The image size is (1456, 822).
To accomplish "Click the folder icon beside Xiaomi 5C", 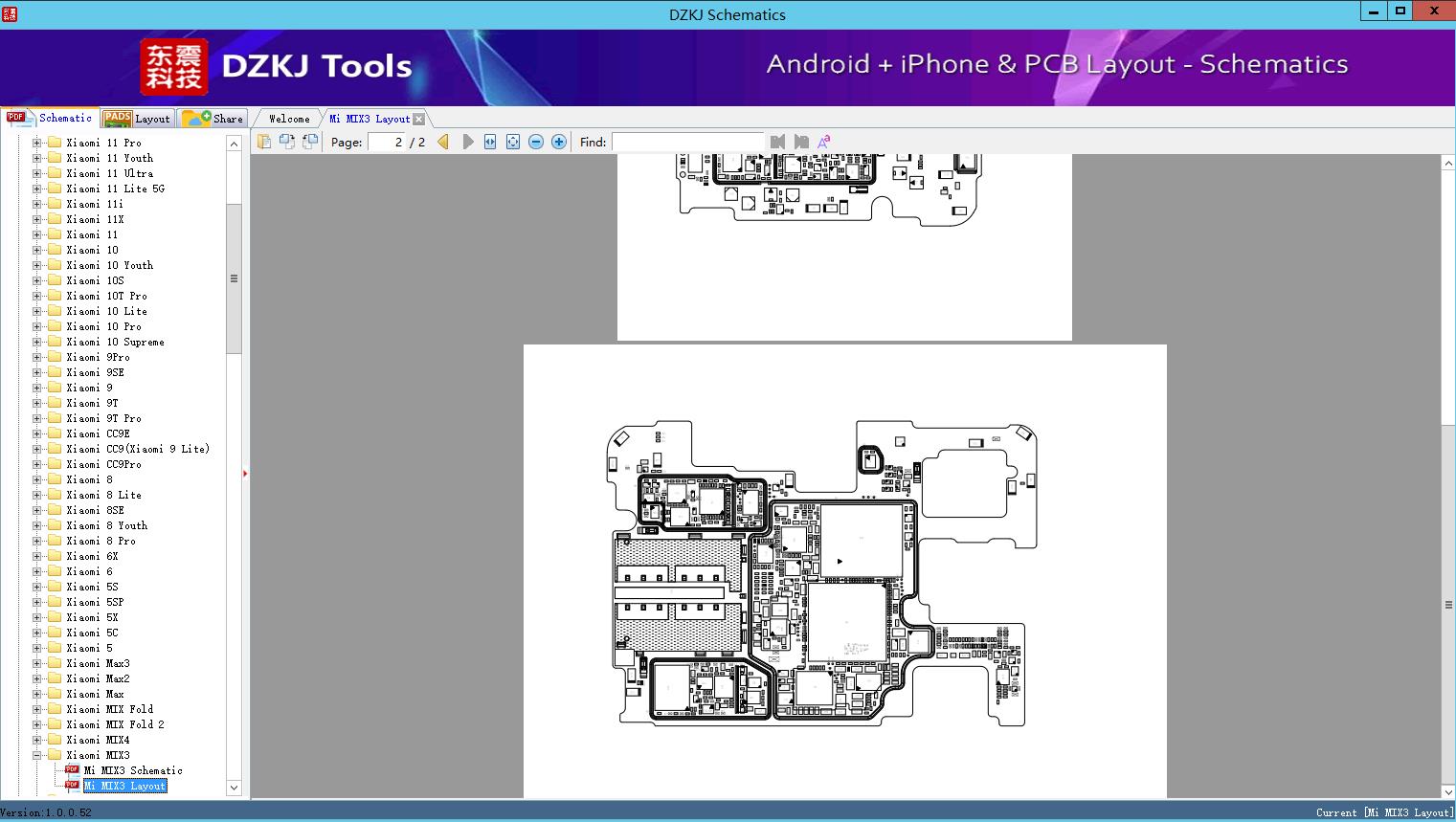I will click(x=55, y=633).
